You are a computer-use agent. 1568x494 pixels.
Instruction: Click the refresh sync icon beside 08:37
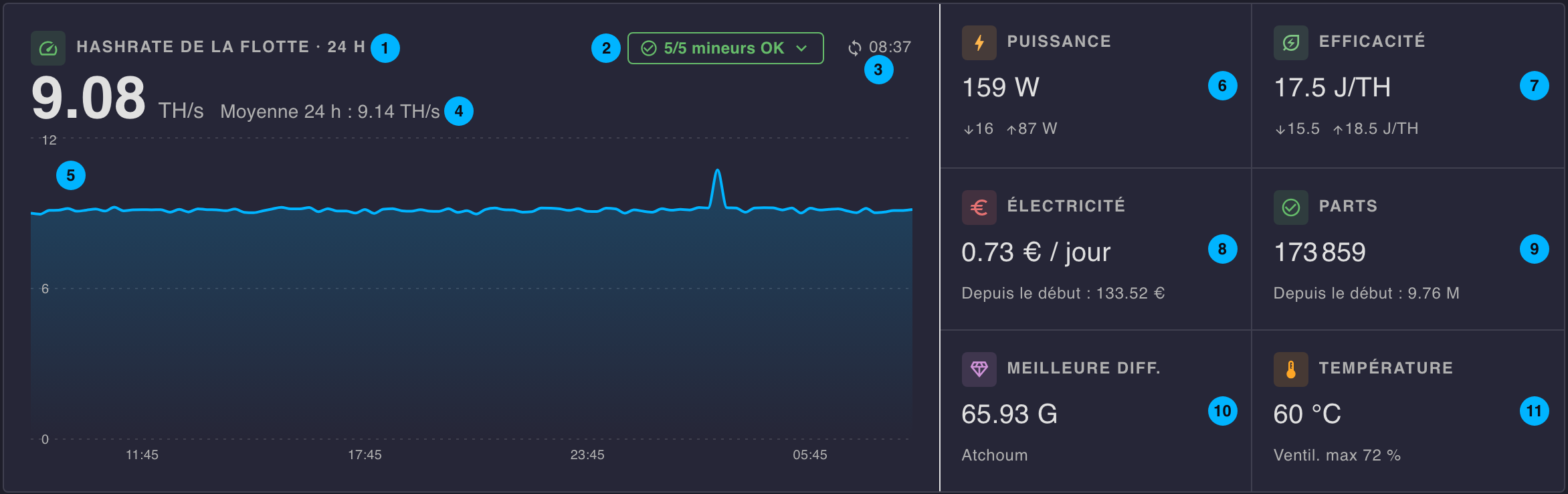coord(855,48)
